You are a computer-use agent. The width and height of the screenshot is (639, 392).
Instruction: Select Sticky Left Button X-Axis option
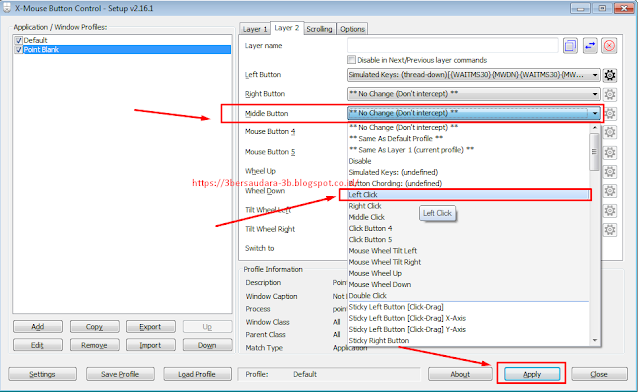(x=468, y=318)
